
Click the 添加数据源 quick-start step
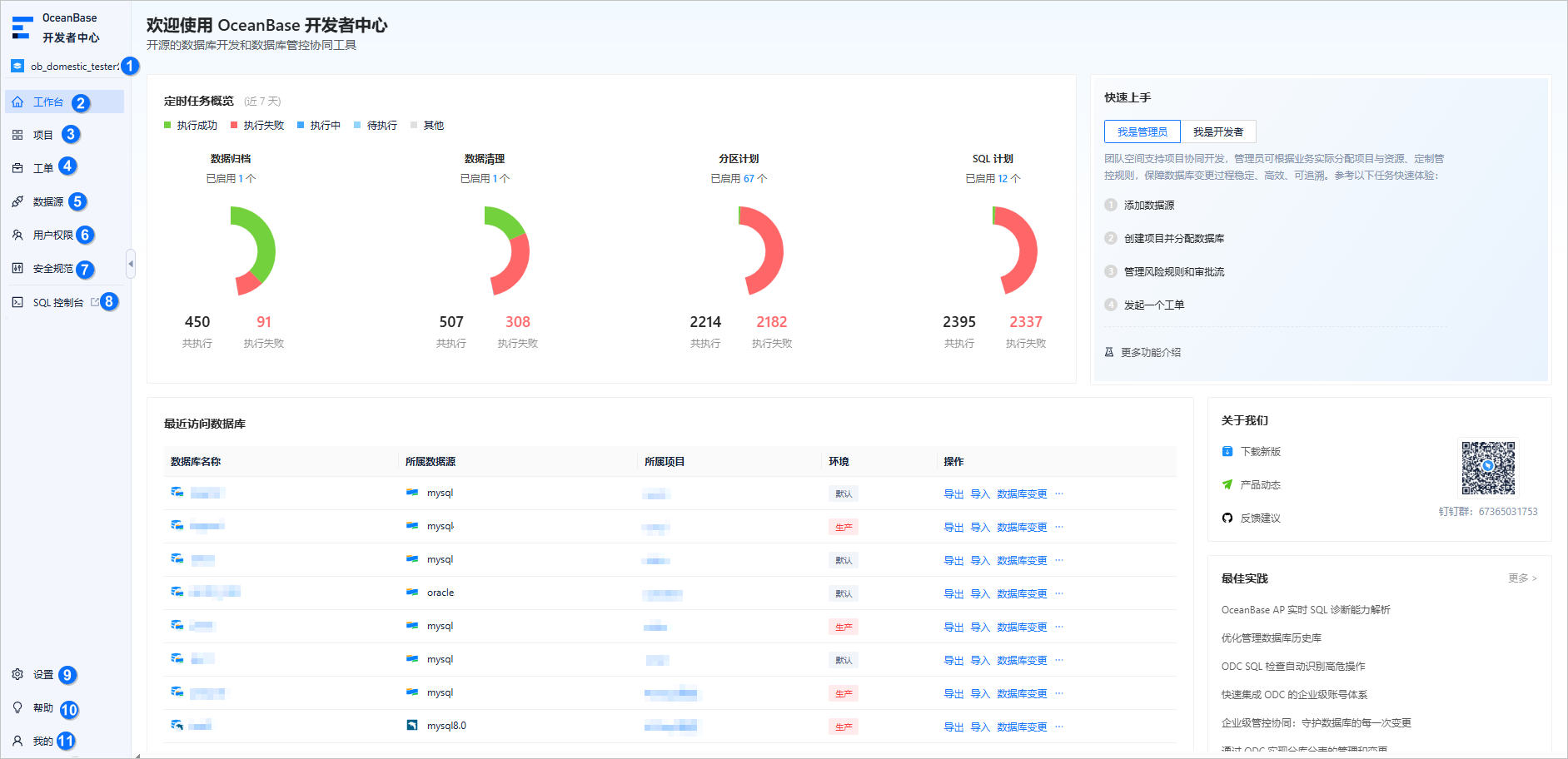[x=1149, y=205]
